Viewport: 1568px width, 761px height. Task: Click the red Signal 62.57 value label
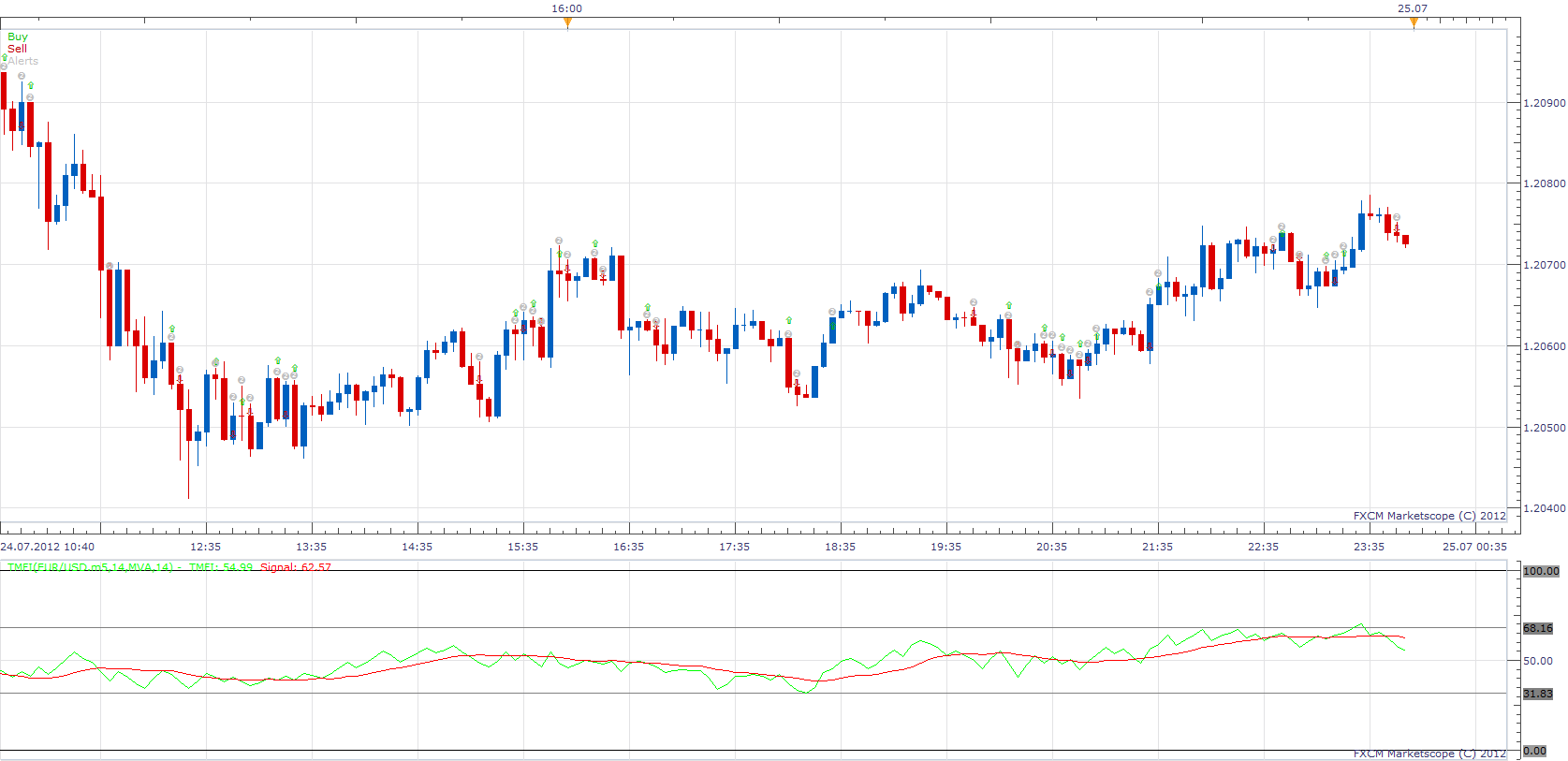click(x=296, y=566)
